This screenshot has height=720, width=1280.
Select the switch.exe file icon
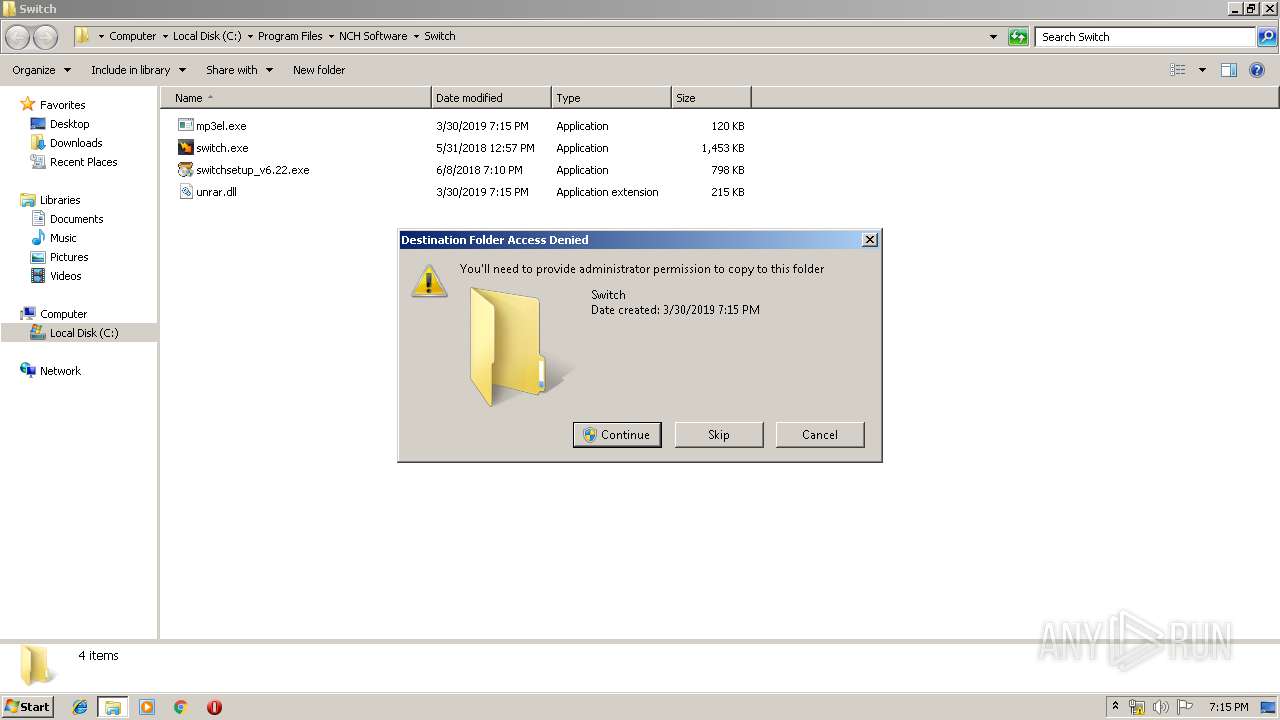point(185,148)
